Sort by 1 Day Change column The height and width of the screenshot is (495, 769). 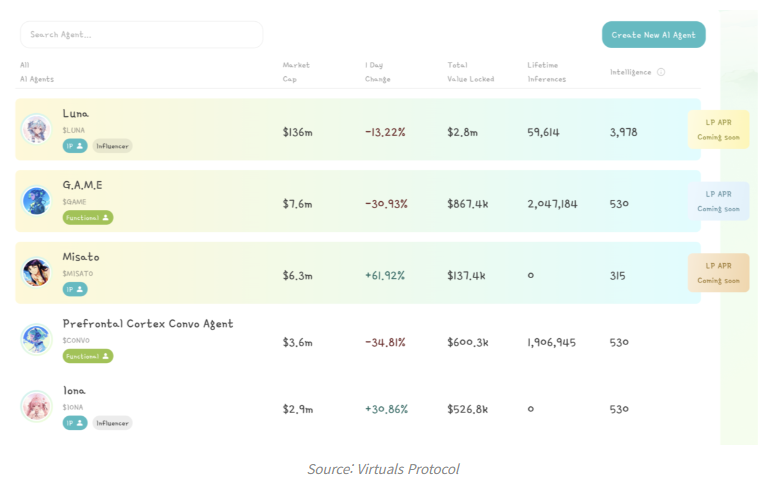coord(378,72)
